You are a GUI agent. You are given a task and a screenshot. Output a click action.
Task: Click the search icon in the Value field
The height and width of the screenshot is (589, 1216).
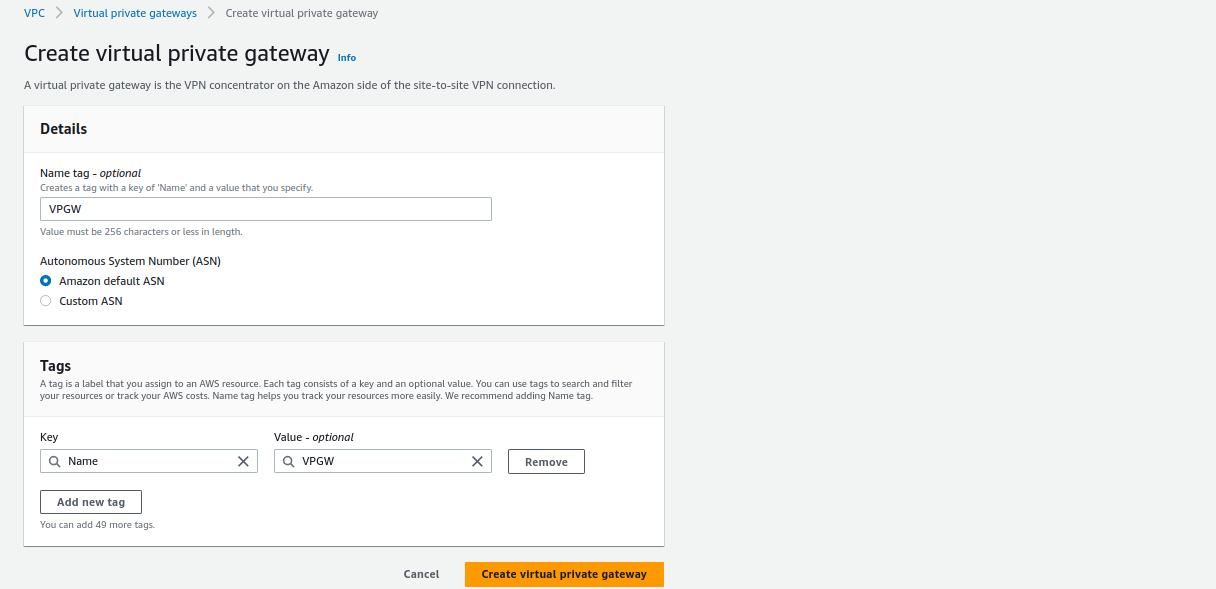coord(289,461)
